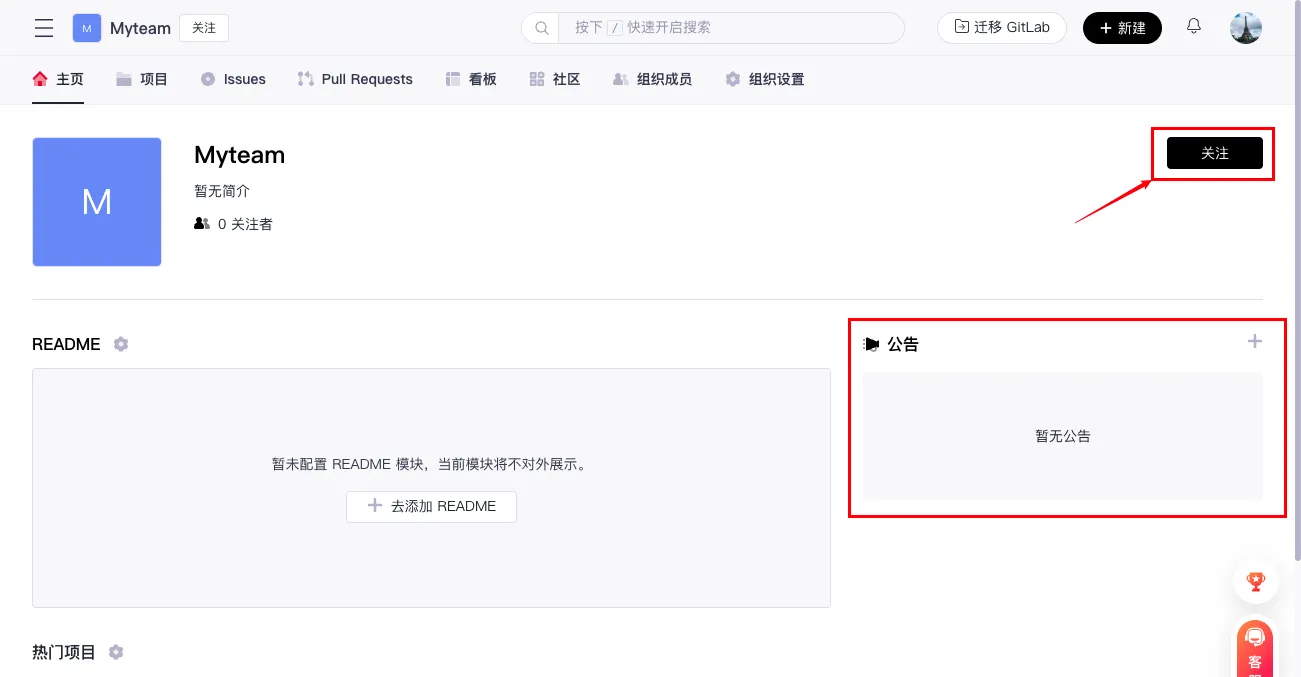
Task: Open the 新建 create menu
Action: (1122, 28)
